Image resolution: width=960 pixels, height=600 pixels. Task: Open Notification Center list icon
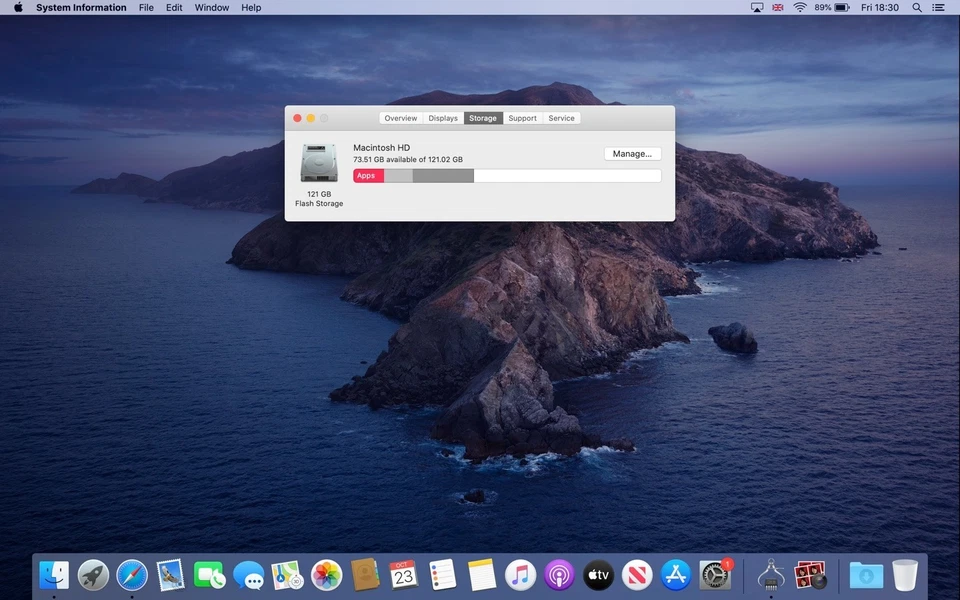pyautogui.click(x=938, y=7)
